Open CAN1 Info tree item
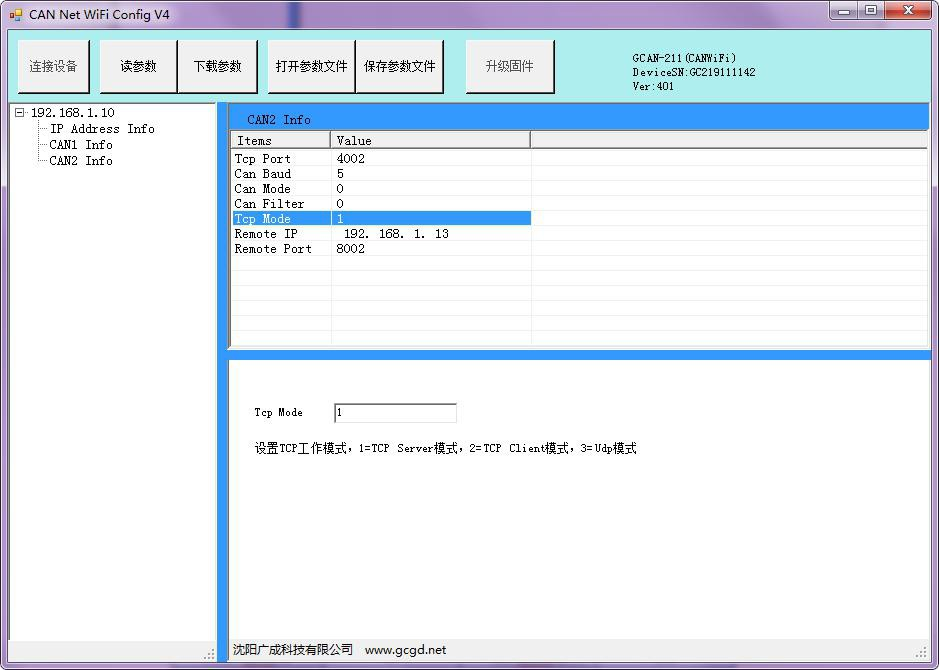The image size is (939, 670). point(81,145)
